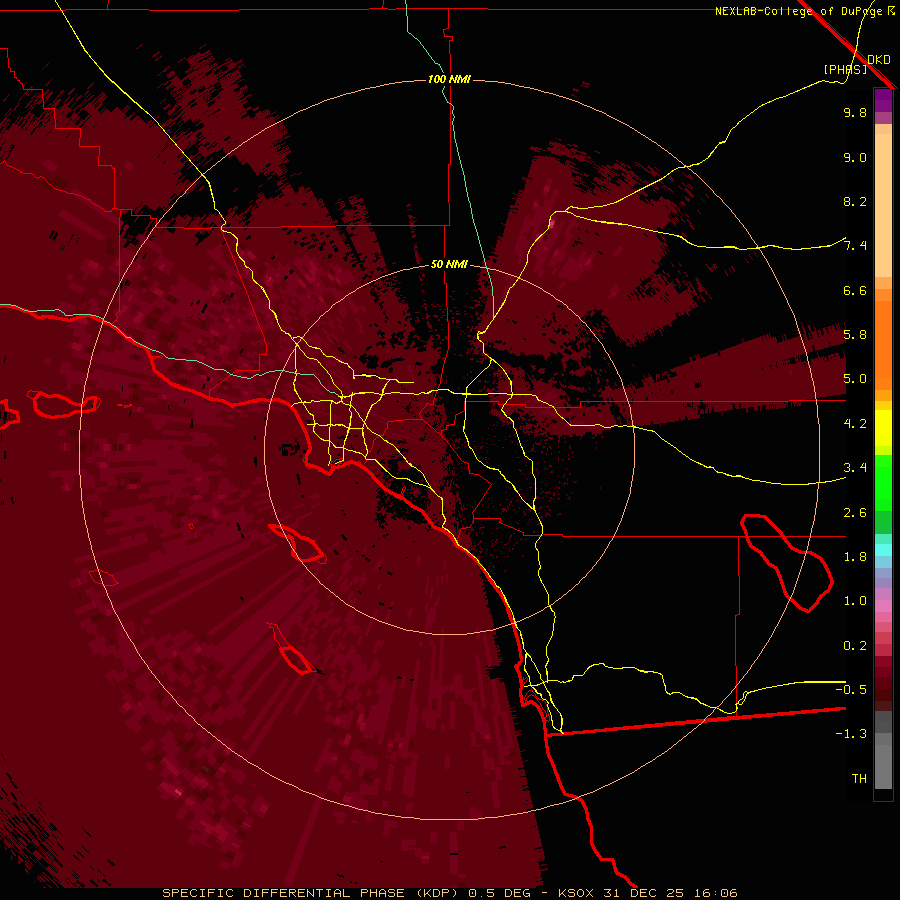900x900 pixels.
Task: Pick the bright green colorbar segment
Action: pyautogui.click(x=883, y=482)
